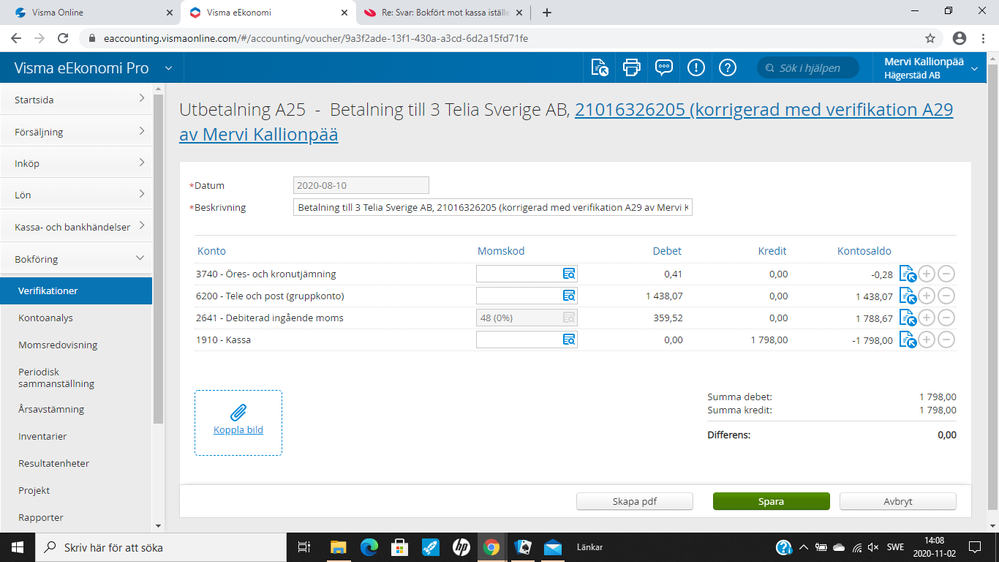Remove the 6200 row with minus icon
The height and width of the screenshot is (562, 999).
pyautogui.click(x=947, y=296)
